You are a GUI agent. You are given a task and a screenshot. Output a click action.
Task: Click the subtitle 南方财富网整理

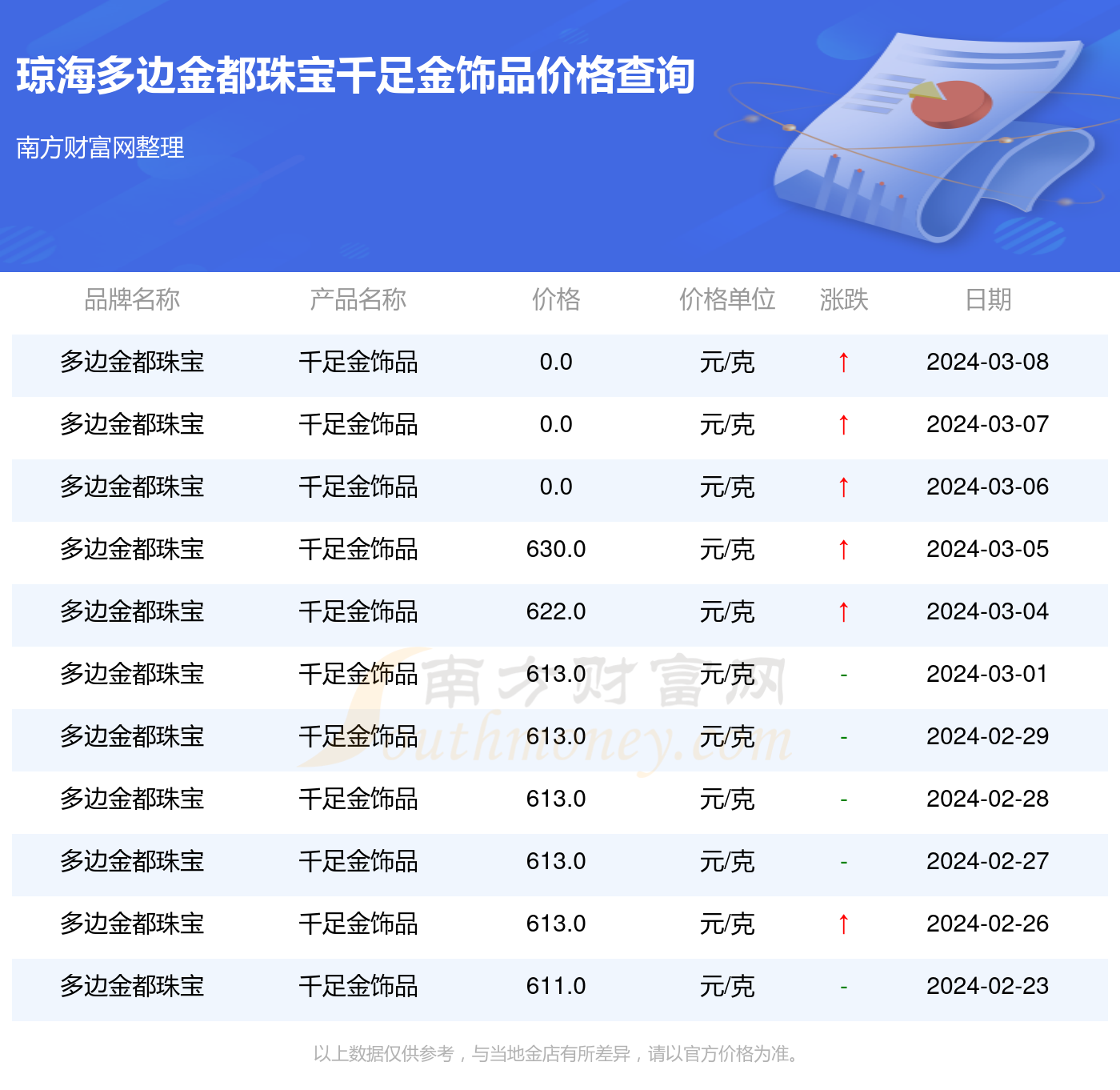[x=100, y=147]
